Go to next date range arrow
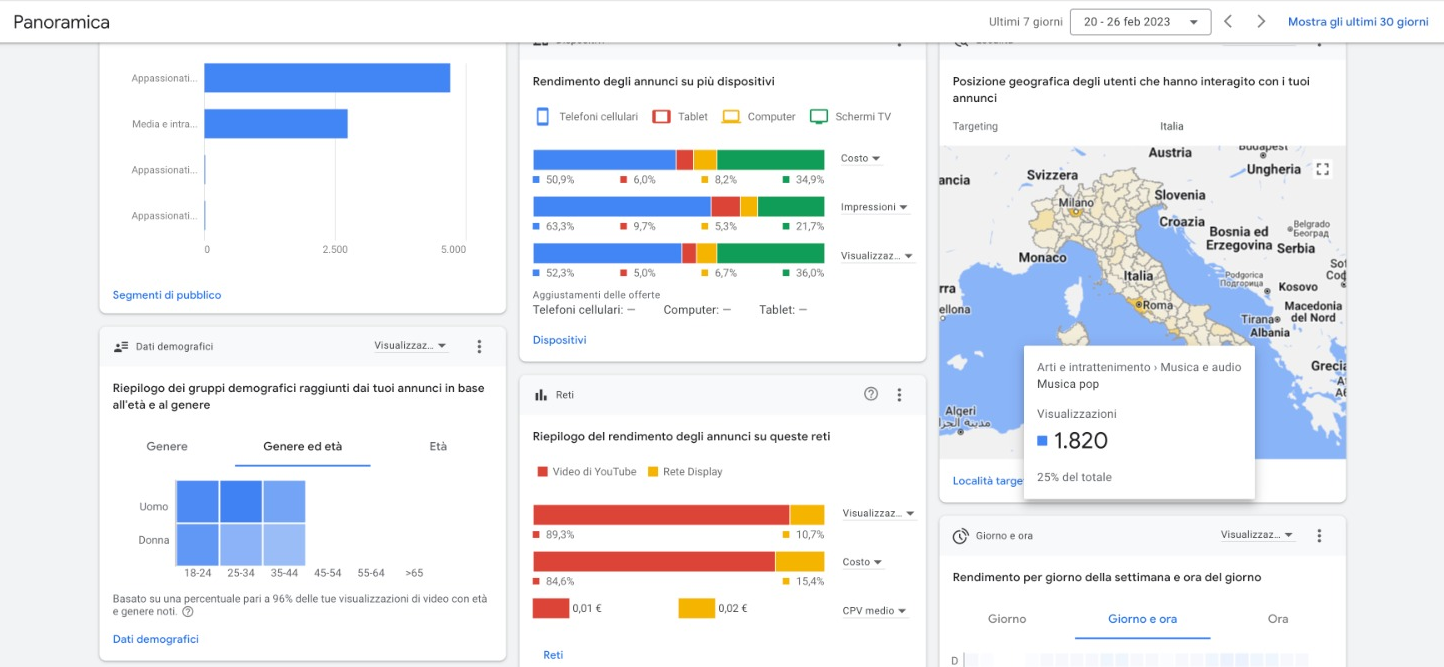The width and height of the screenshot is (1444, 667). click(x=1261, y=22)
